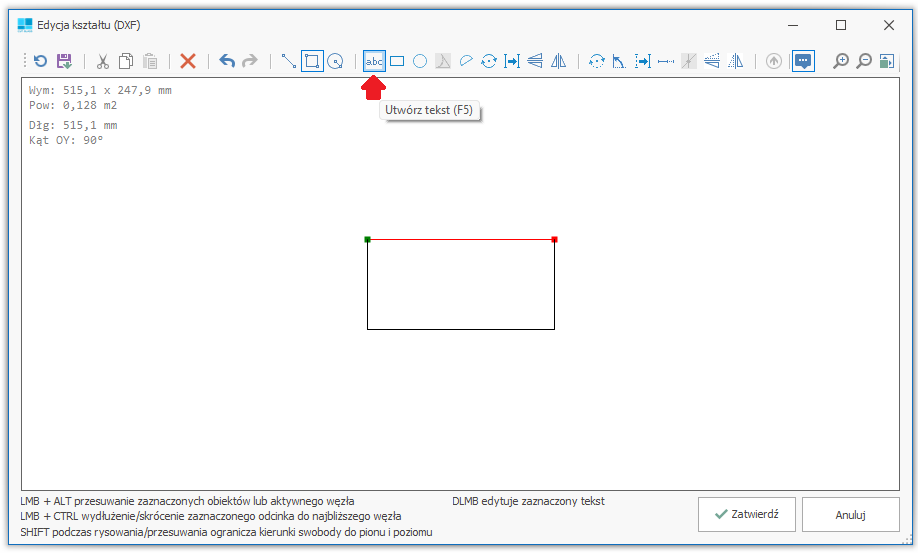Click the circular refresh arrow icon

[40, 61]
